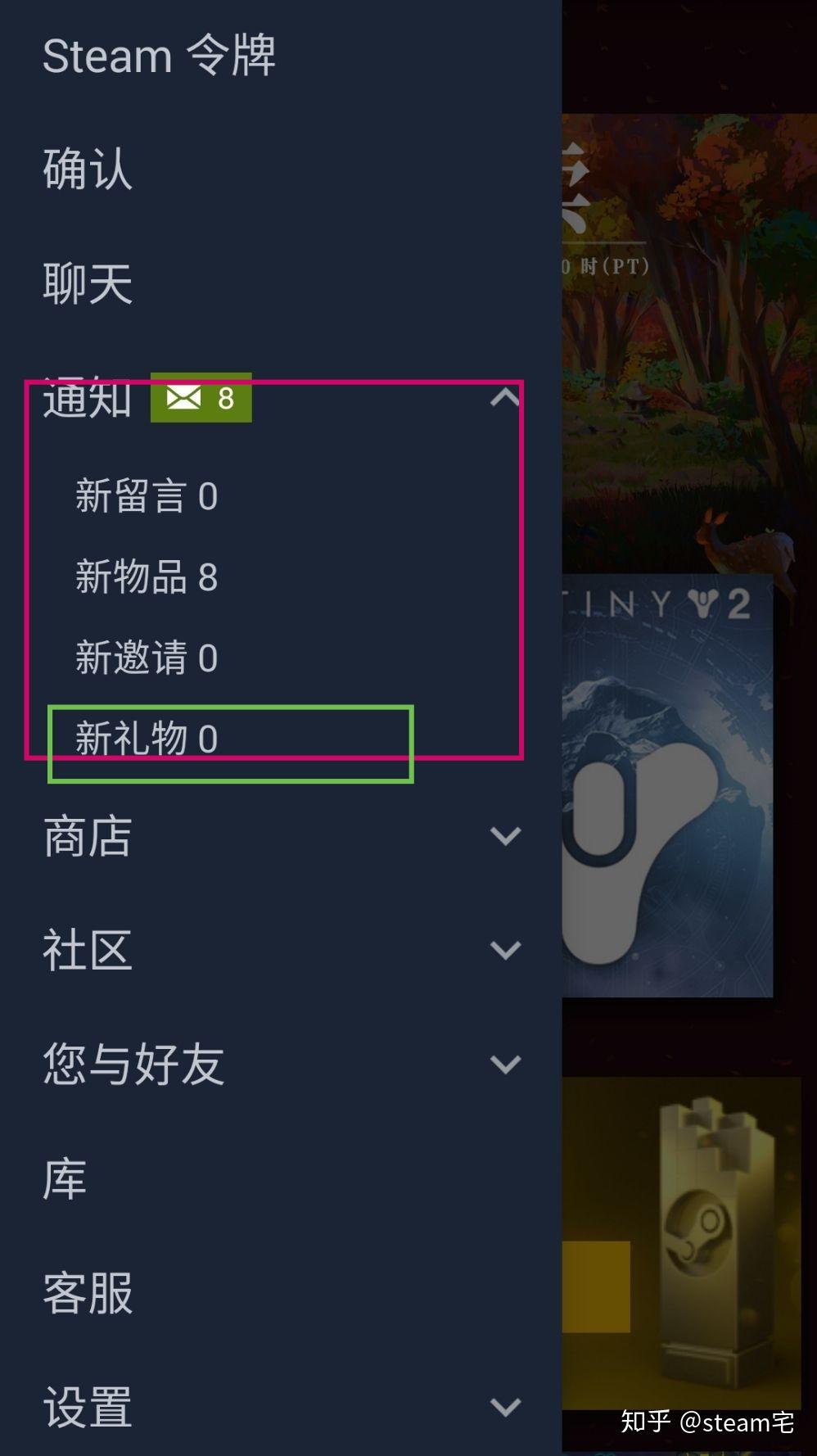Screen dimensions: 817x1456
Task: Tap the Destiny 2 game banner
Action: (667, 785)
